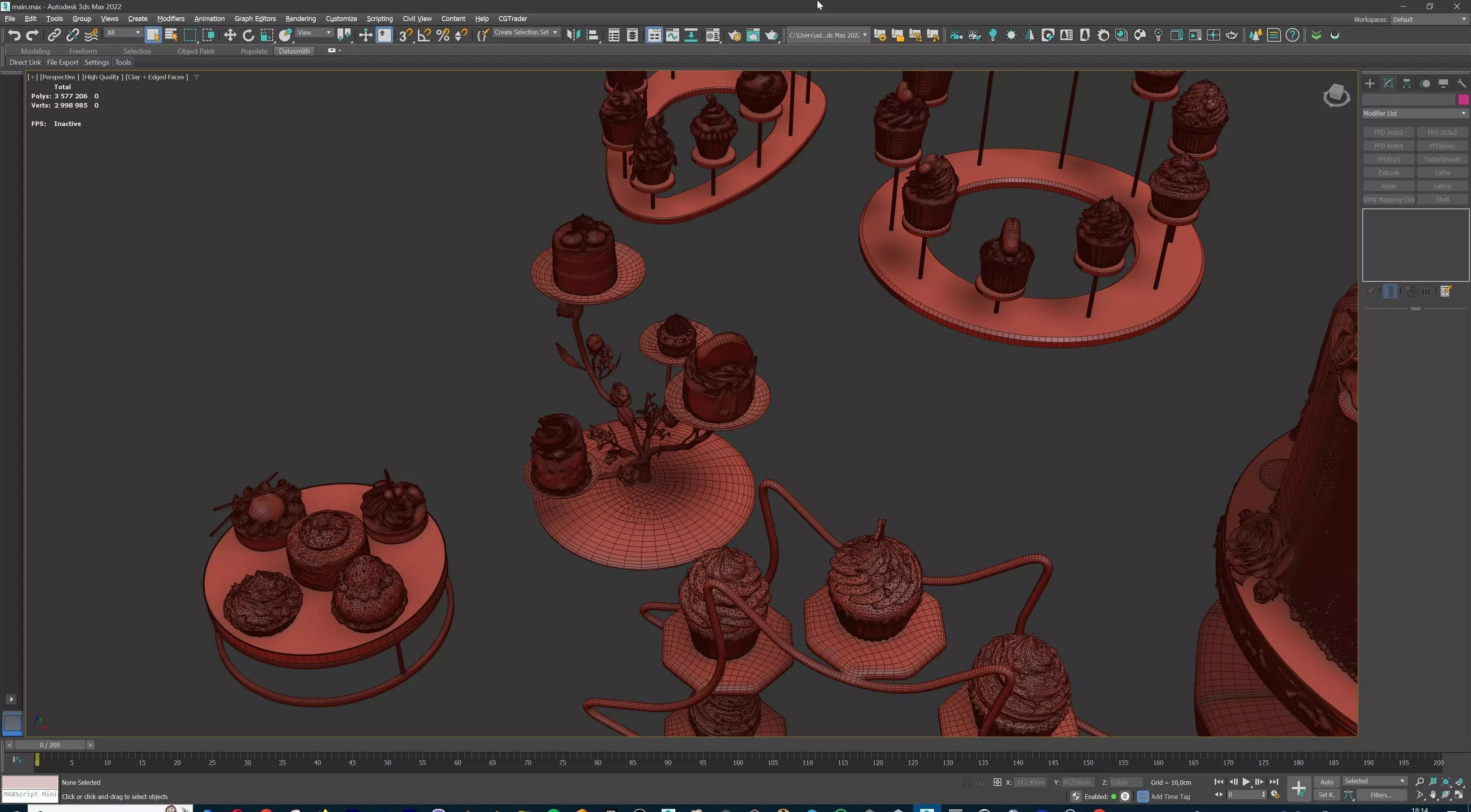This screenshot has width=1471, height=812.
Task: Click the Mirror tool icon
Action: (x=573, y=35)
